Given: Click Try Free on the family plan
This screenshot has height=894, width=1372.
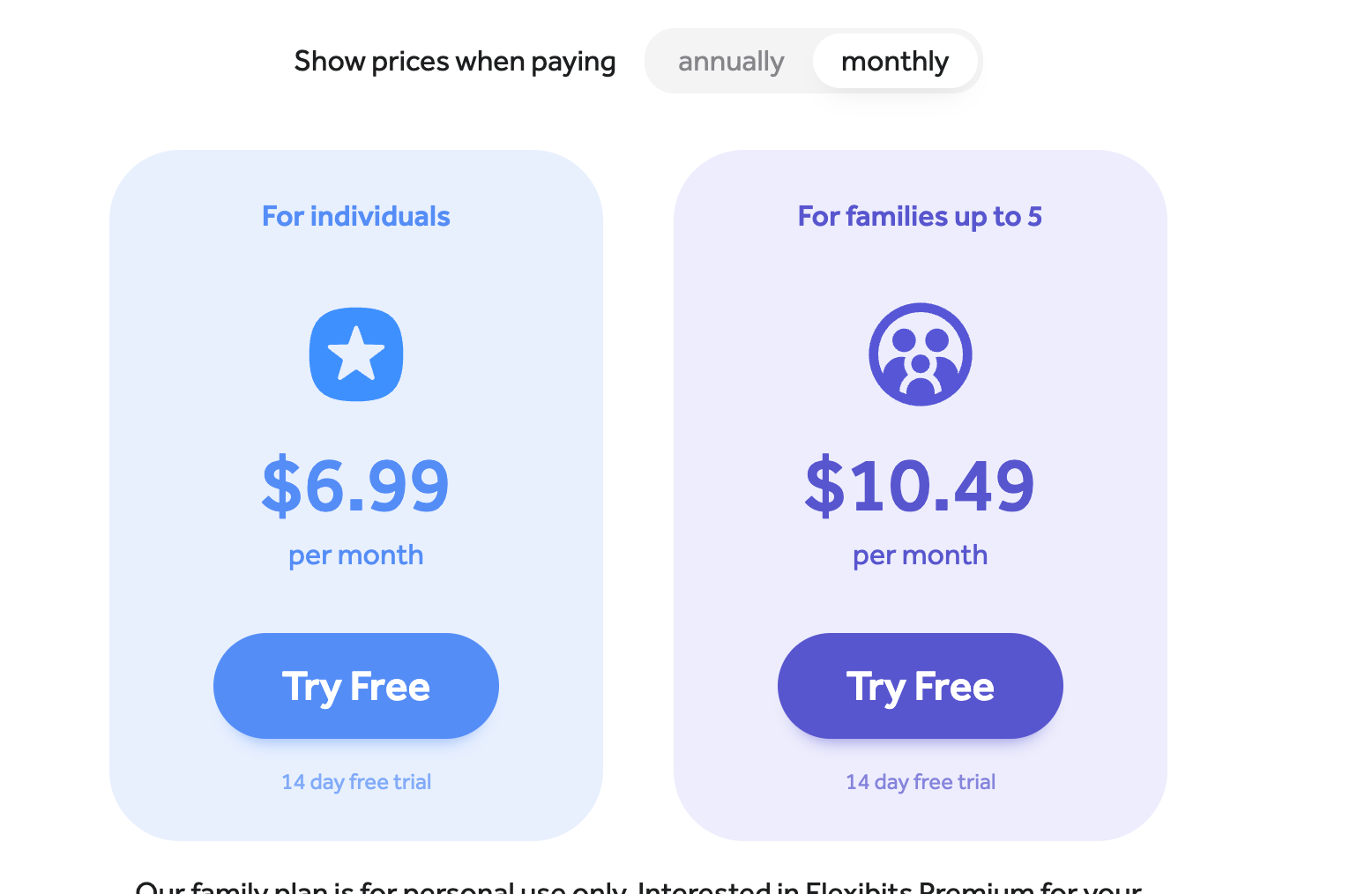Looking at the screenshot, I should 920,685.
